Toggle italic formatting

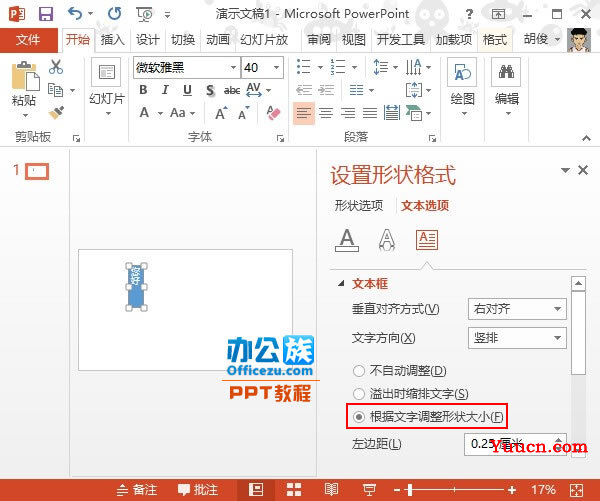point(165,90)
